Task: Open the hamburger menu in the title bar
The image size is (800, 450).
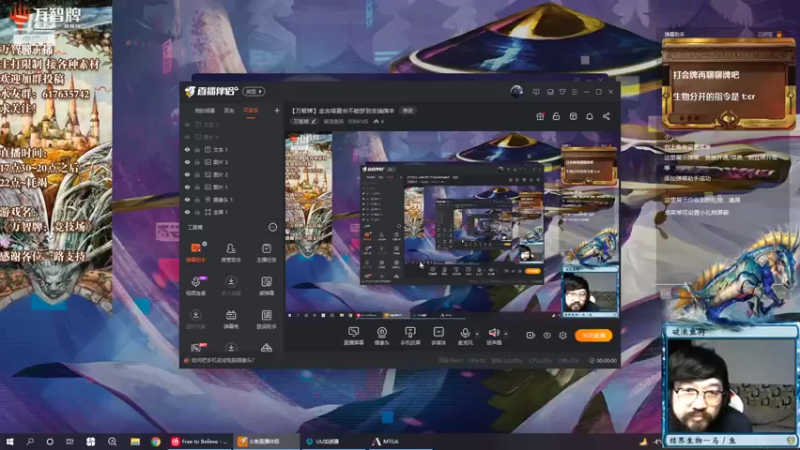Action: tap(574, 92)
